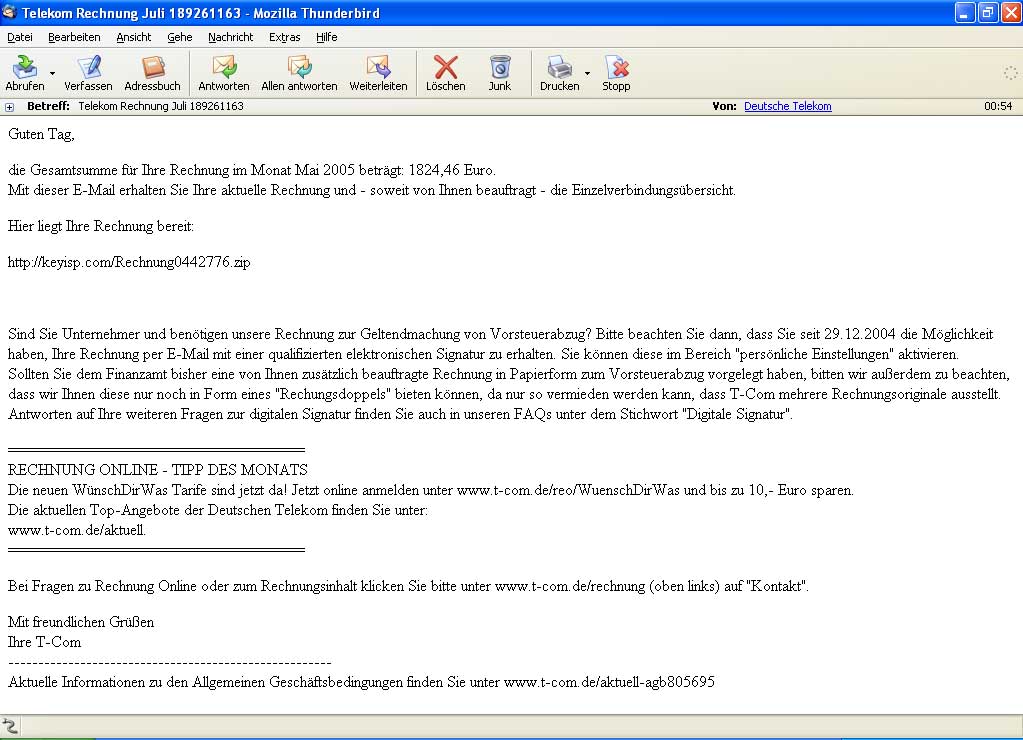Viewport: 1023px width, 740px height.
Task: Click the Stopp toolbar button
Action: pos(616,72)
